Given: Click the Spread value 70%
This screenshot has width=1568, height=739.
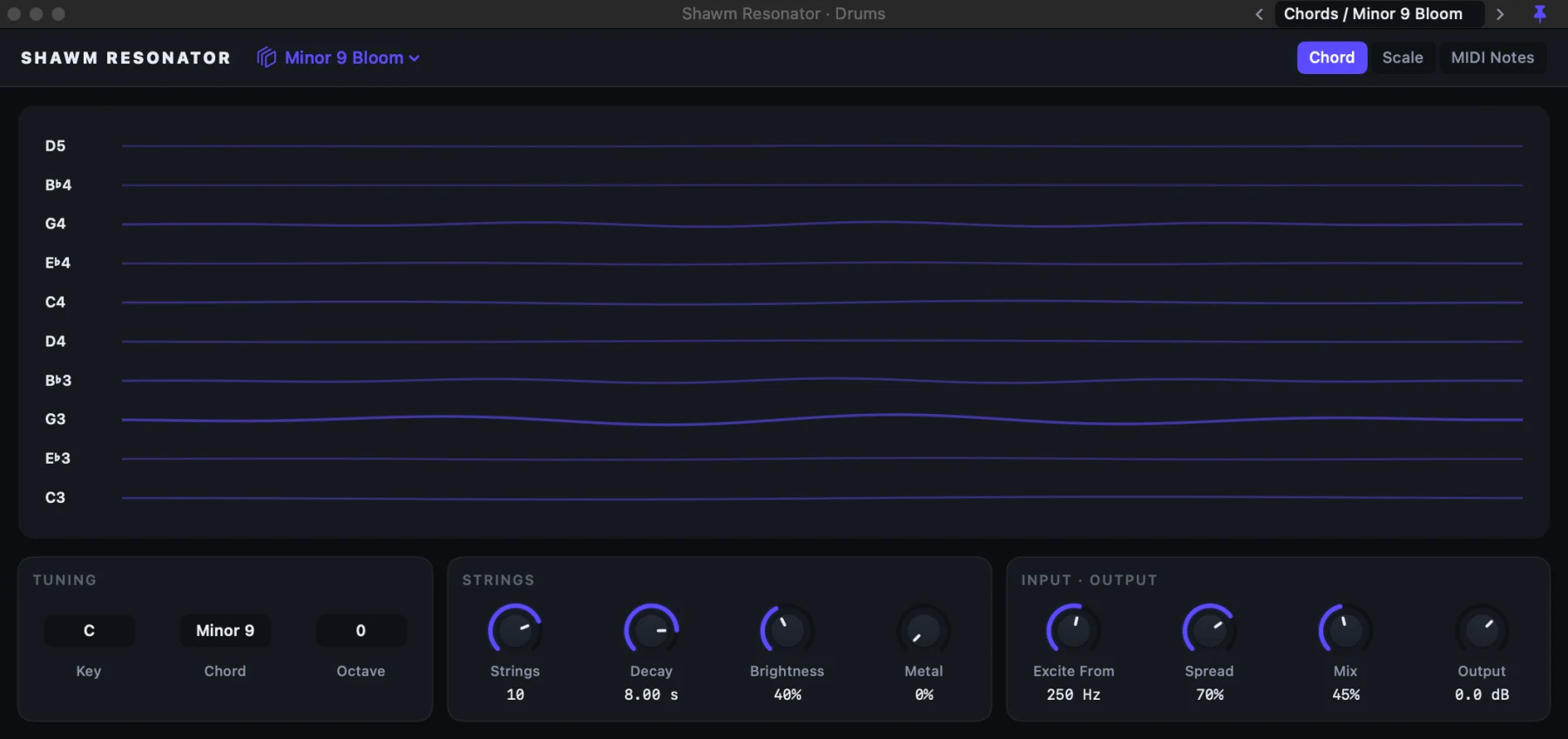Looking at the screenshot, I should click(x=1209, y=695).
